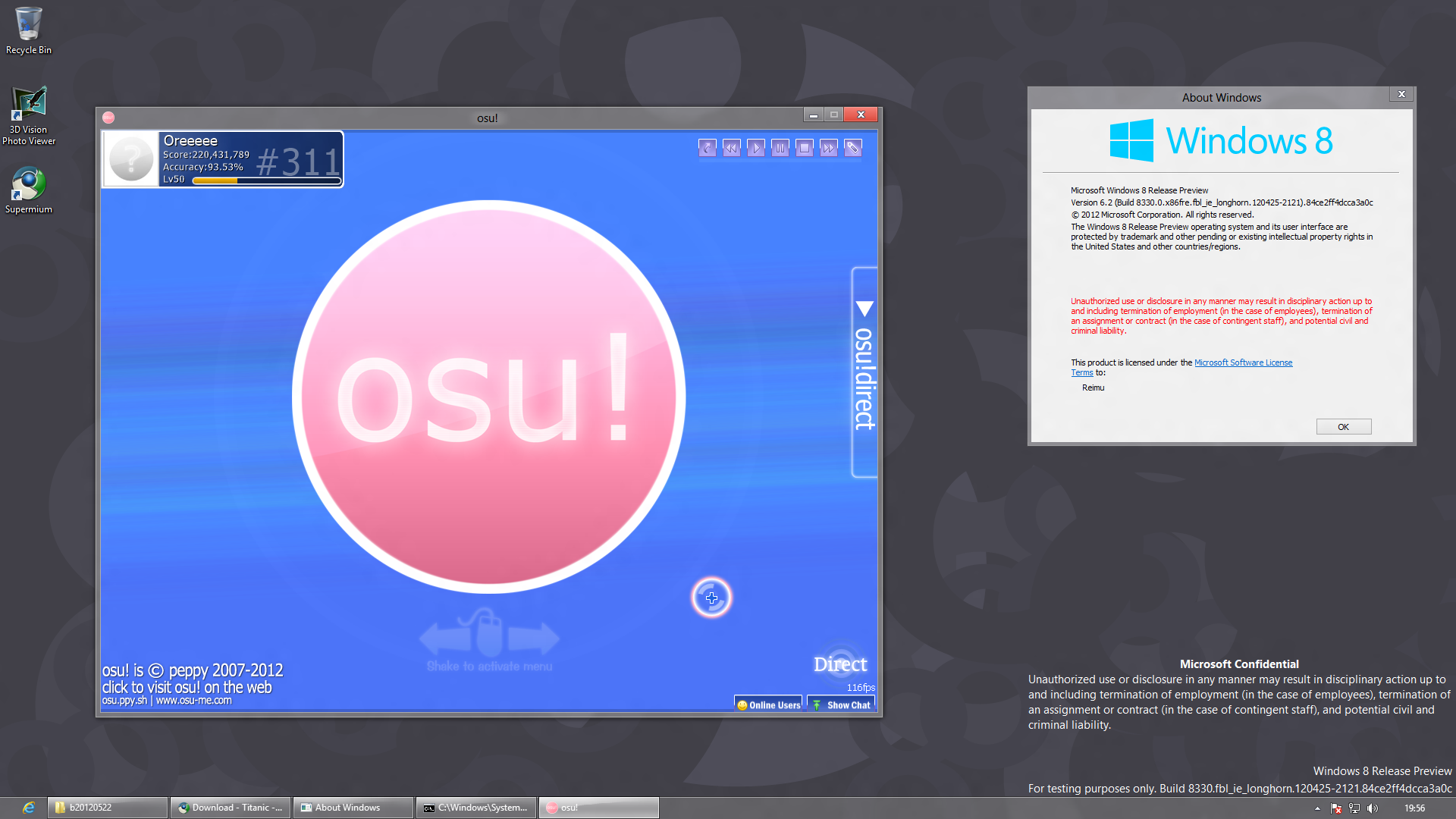Screen dimensions: 1456x819
Task: Click the Direct button in osu!
Action: point(840,664)
